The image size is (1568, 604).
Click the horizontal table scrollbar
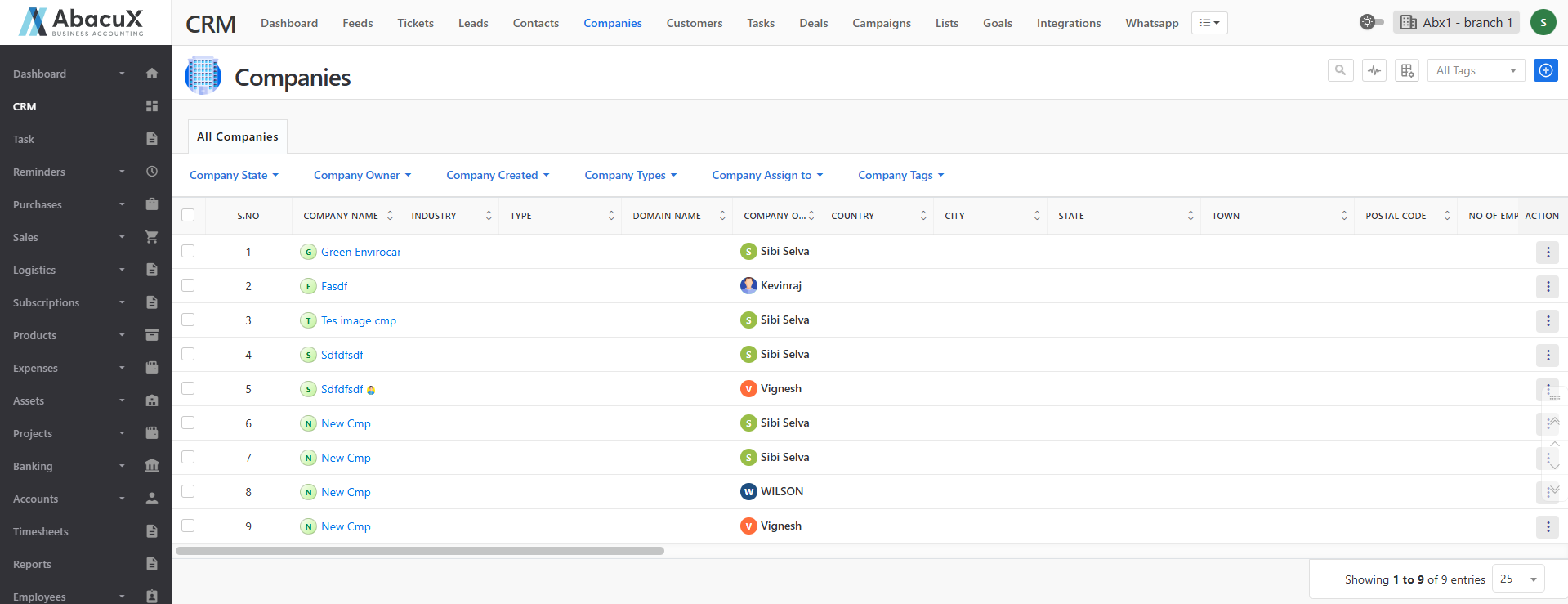tap(420, 551)
